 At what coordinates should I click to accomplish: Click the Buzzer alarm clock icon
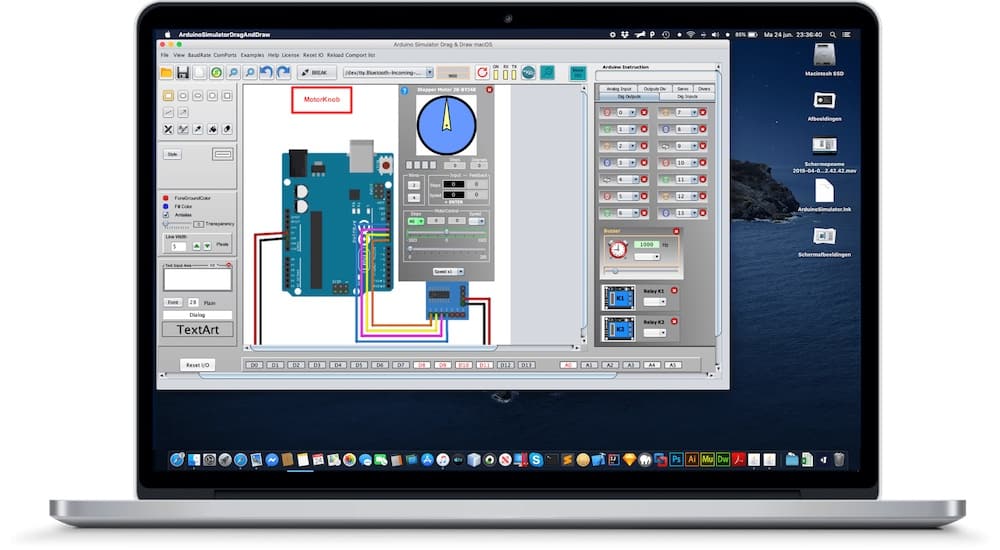click(617, 249)
